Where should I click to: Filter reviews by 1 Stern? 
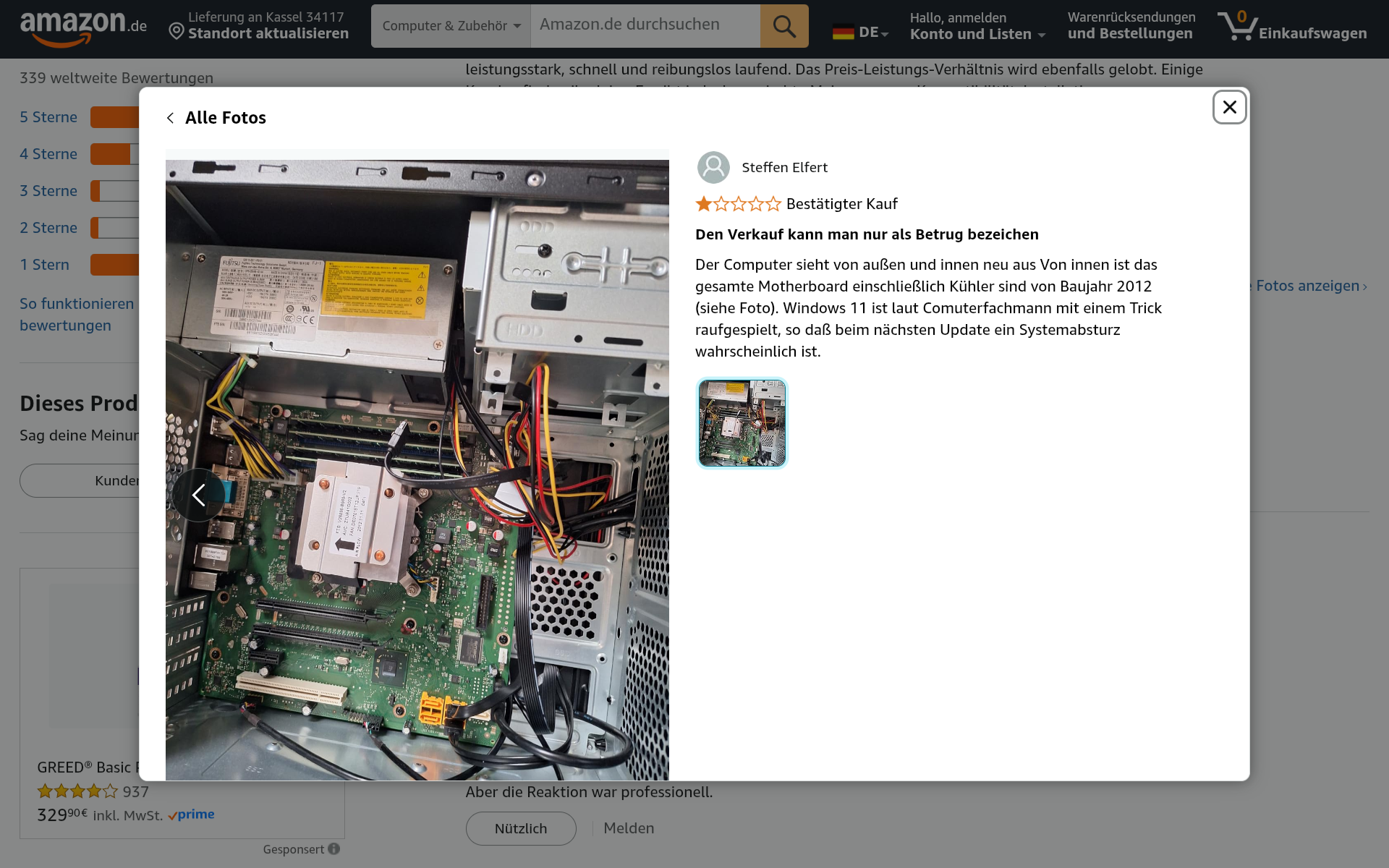pyautogui.click(x=45, y=265)
